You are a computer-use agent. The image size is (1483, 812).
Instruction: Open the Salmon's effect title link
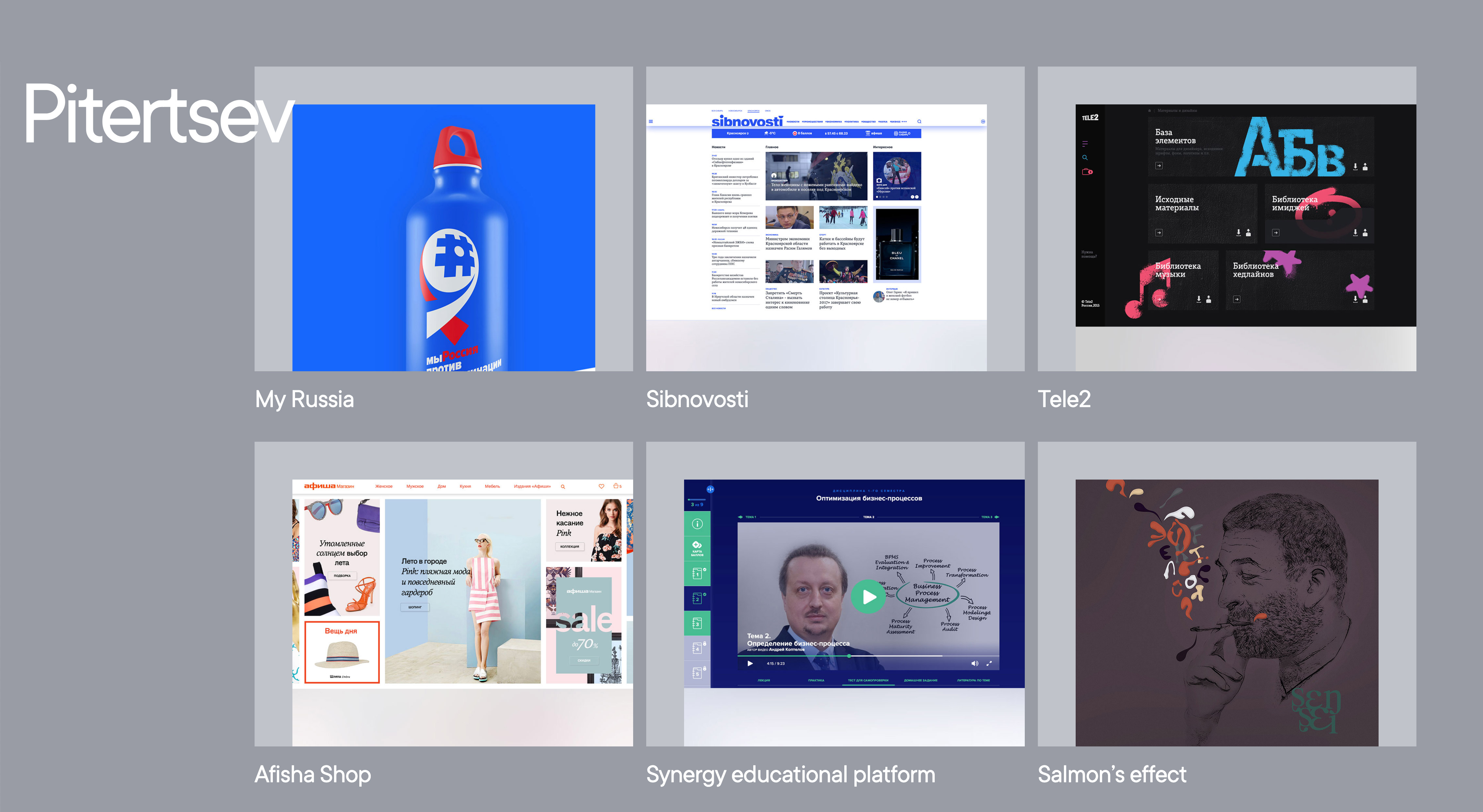click(1112, 774)
